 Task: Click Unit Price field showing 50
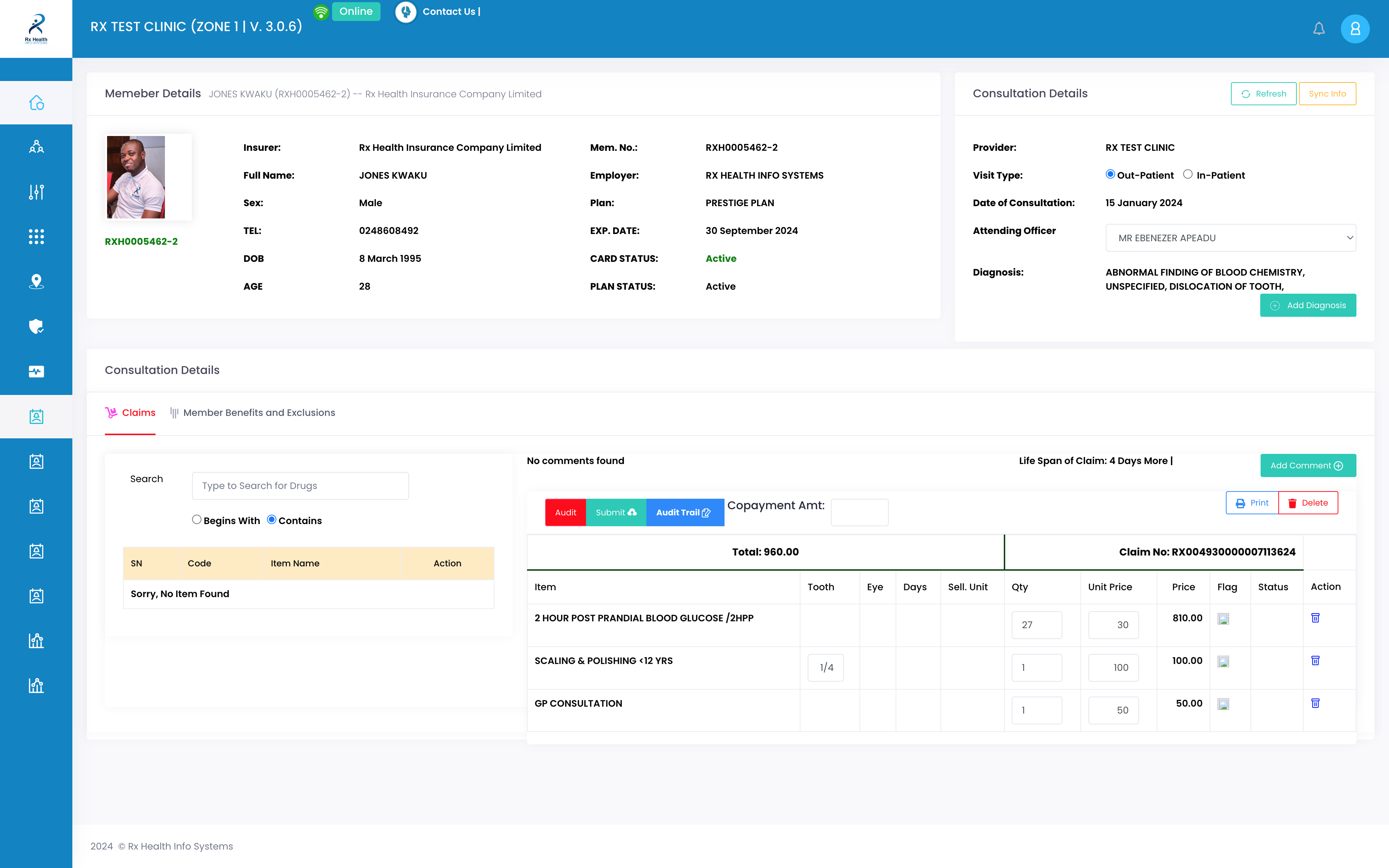pos(1113,710)
